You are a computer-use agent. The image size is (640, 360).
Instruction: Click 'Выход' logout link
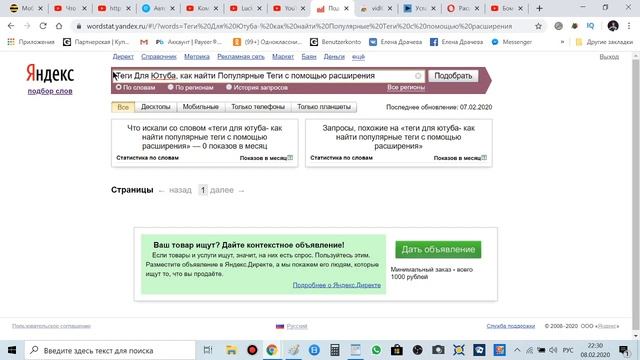point(609,57)
